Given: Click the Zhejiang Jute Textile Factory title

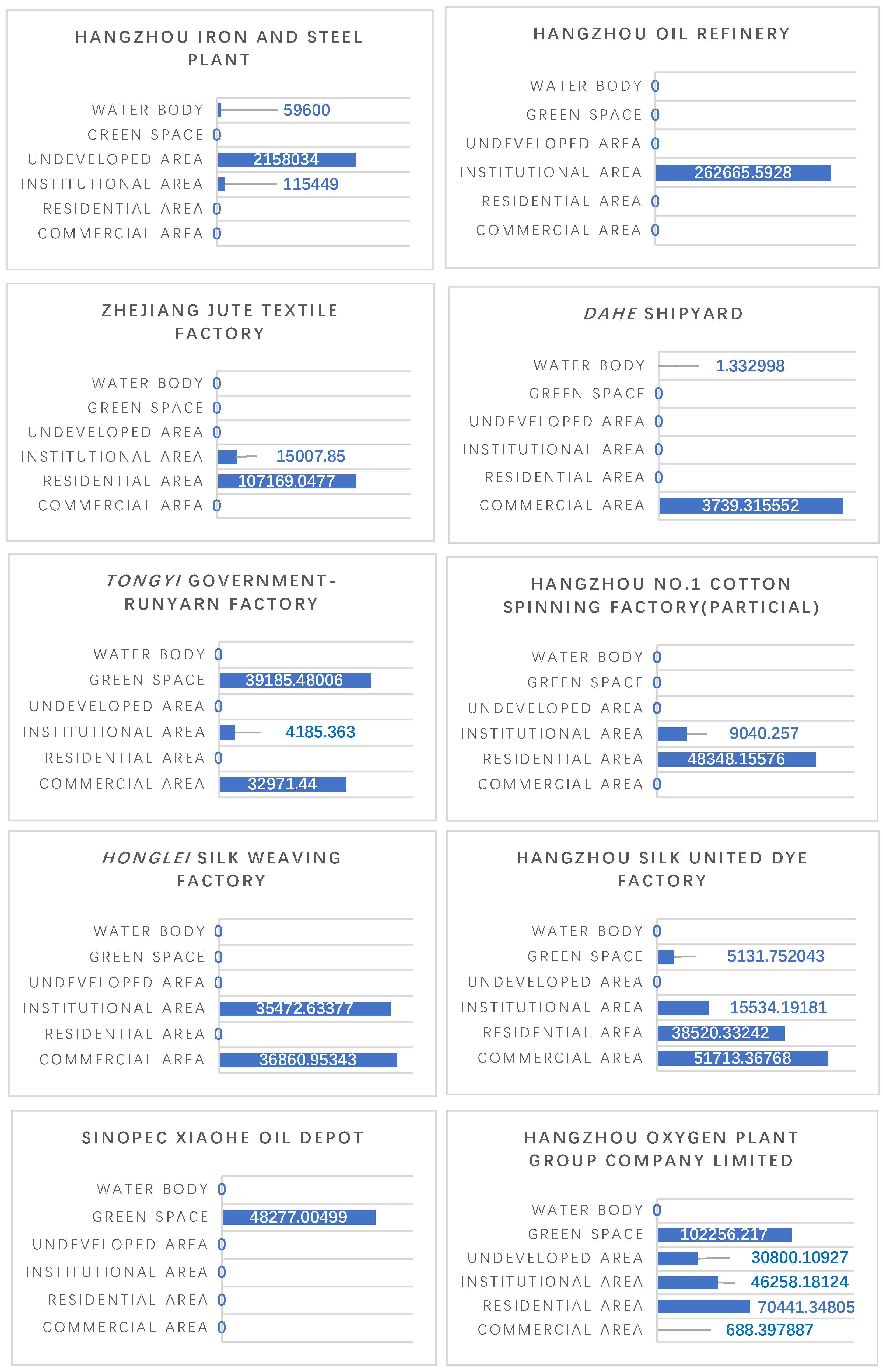Looking at the screenshot, I should (220, 322).
